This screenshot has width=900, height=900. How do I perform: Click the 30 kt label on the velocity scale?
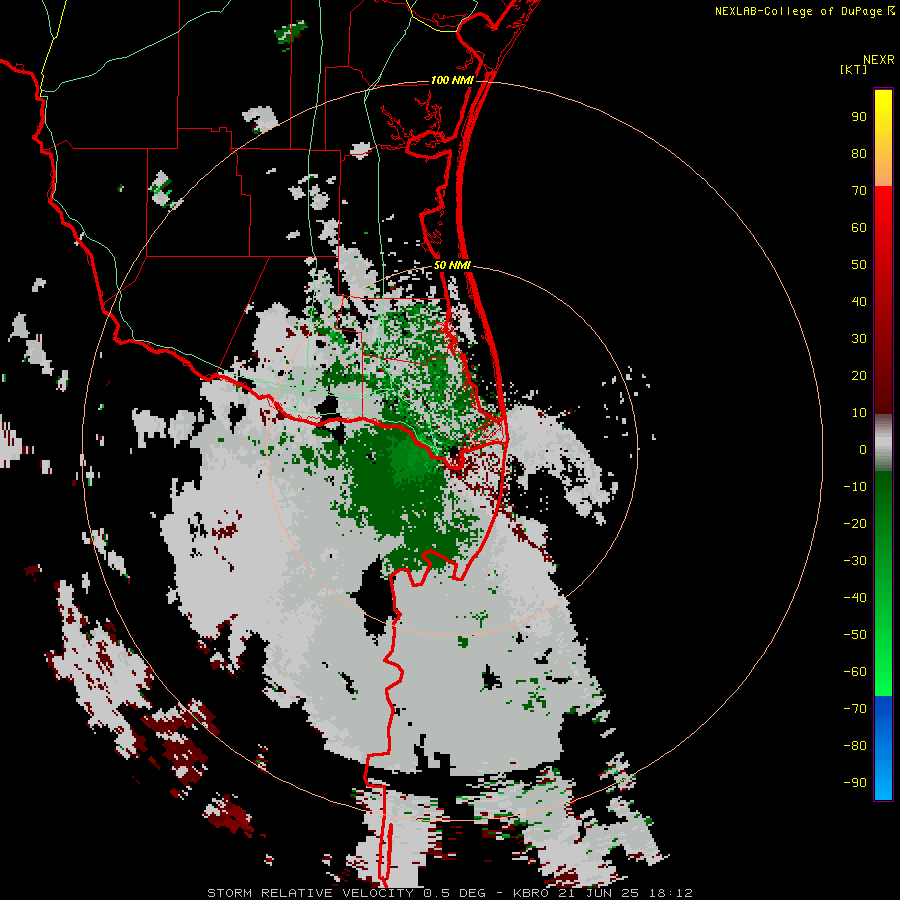(859, 339)
